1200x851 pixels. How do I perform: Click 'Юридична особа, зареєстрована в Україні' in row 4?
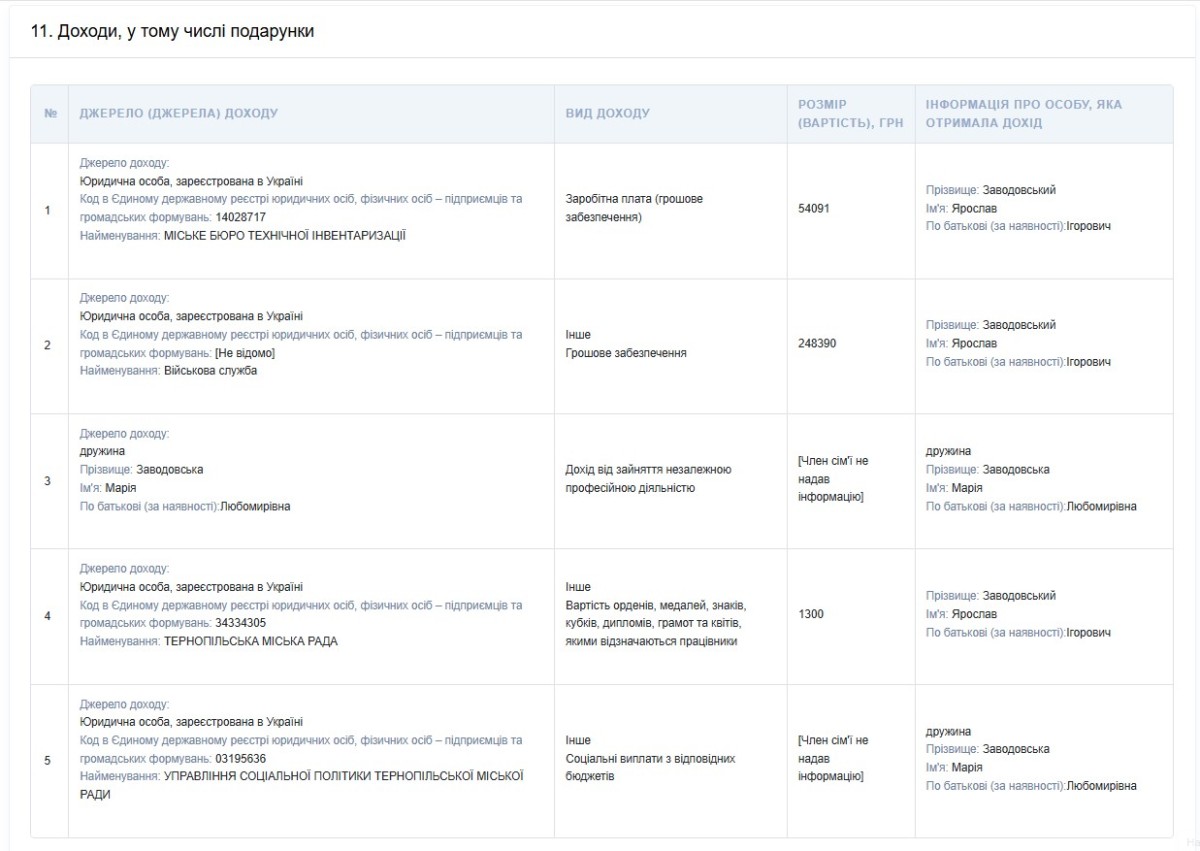[191, 587]
